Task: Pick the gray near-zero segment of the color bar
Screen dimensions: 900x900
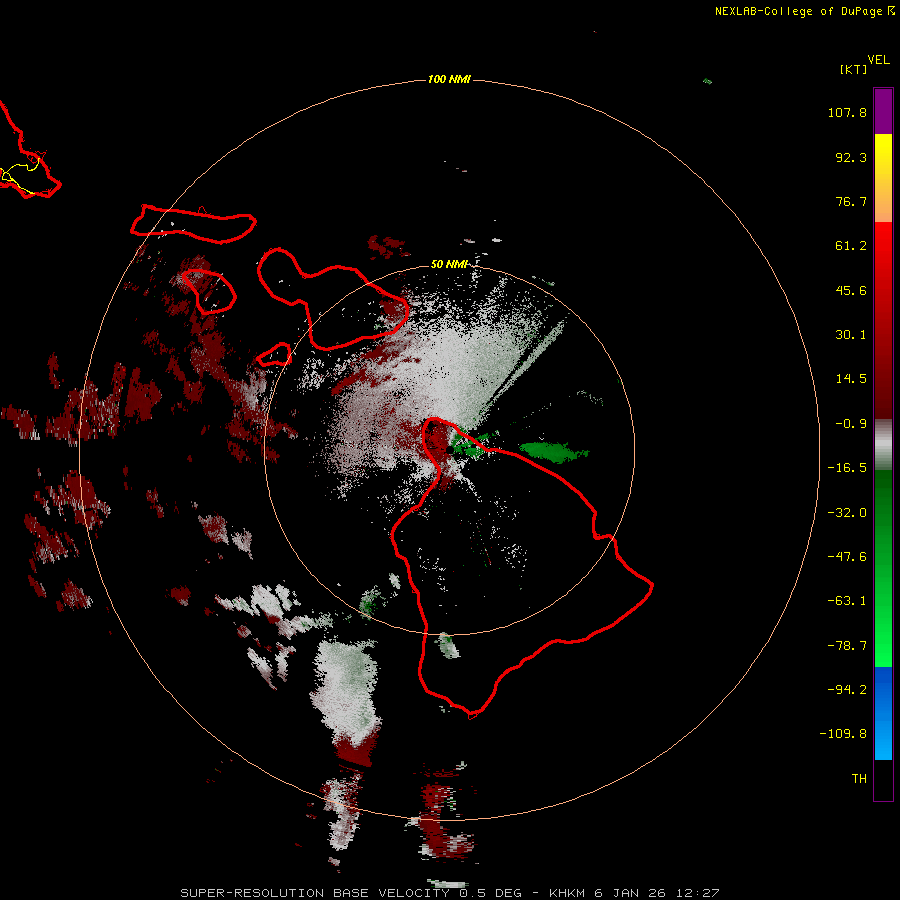Action: pyautogui.click(x=883, y=445)
